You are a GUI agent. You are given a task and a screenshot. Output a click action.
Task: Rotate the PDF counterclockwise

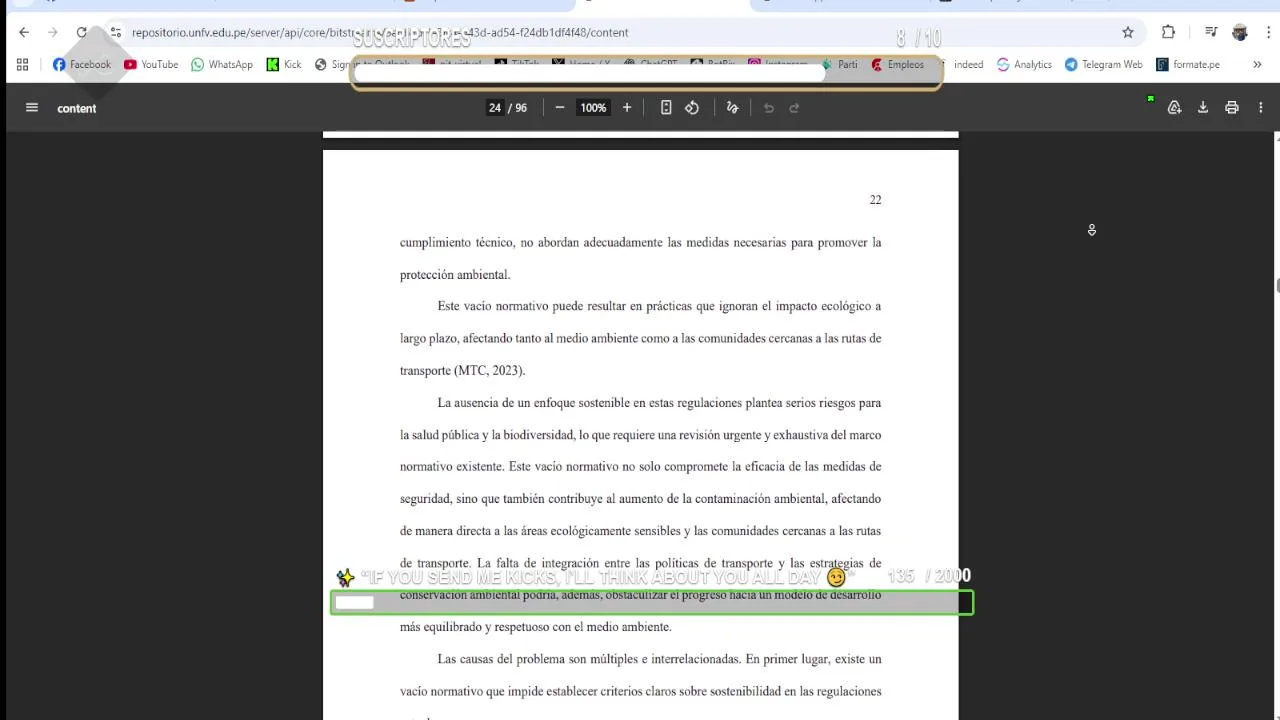click(692, 108)
